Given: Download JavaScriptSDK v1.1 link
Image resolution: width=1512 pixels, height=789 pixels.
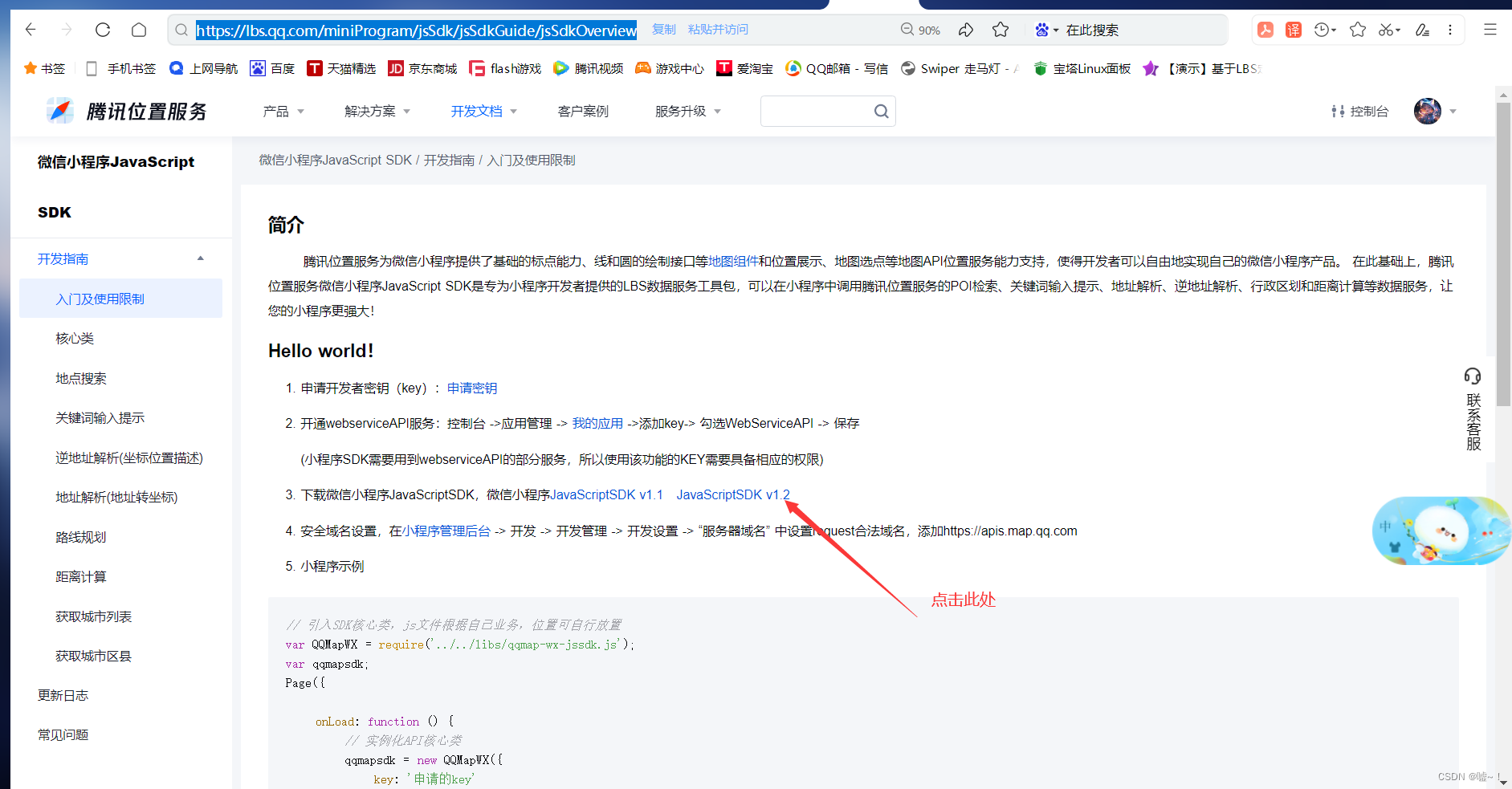Looking at the screenshot, I should coord(607,494).
